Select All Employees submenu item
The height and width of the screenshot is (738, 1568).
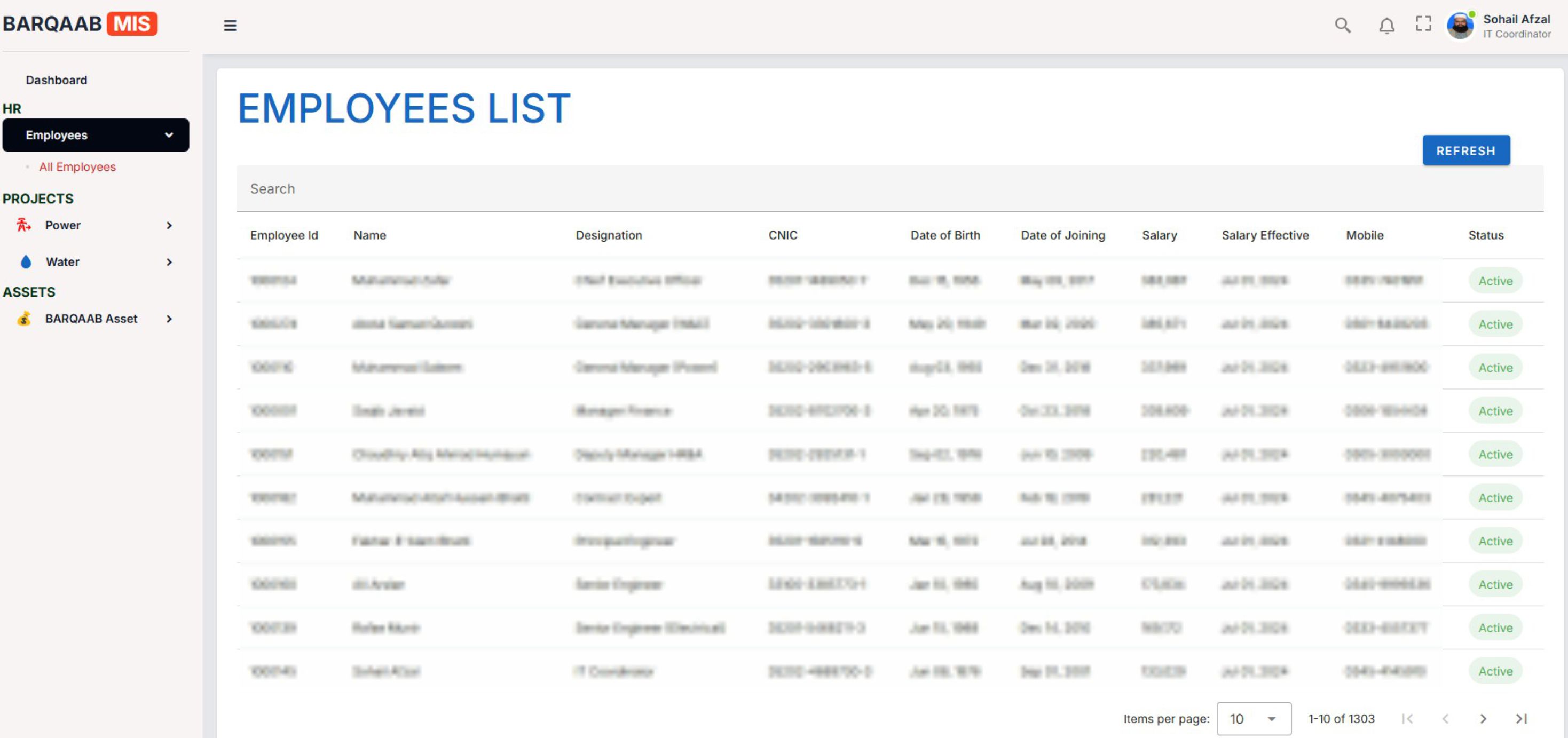[77, 166]
